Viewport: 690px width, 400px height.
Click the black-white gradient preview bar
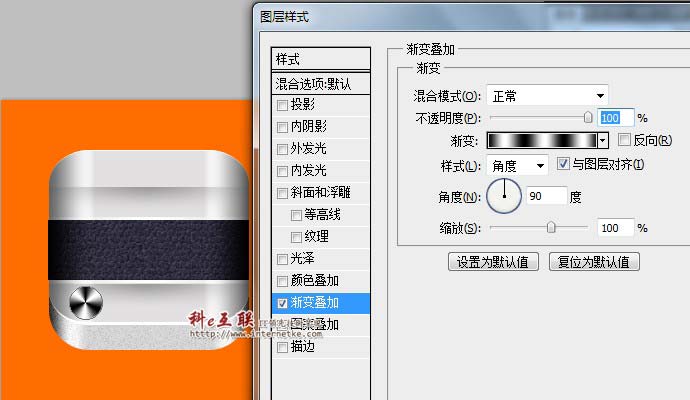pyautogui.click(x=542, y=141)
